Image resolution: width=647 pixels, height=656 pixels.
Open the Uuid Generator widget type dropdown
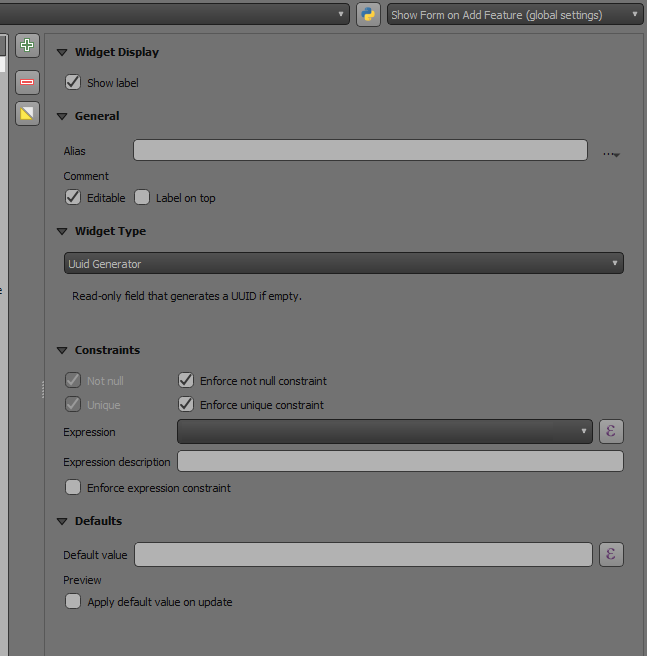[x=344, y=264]
